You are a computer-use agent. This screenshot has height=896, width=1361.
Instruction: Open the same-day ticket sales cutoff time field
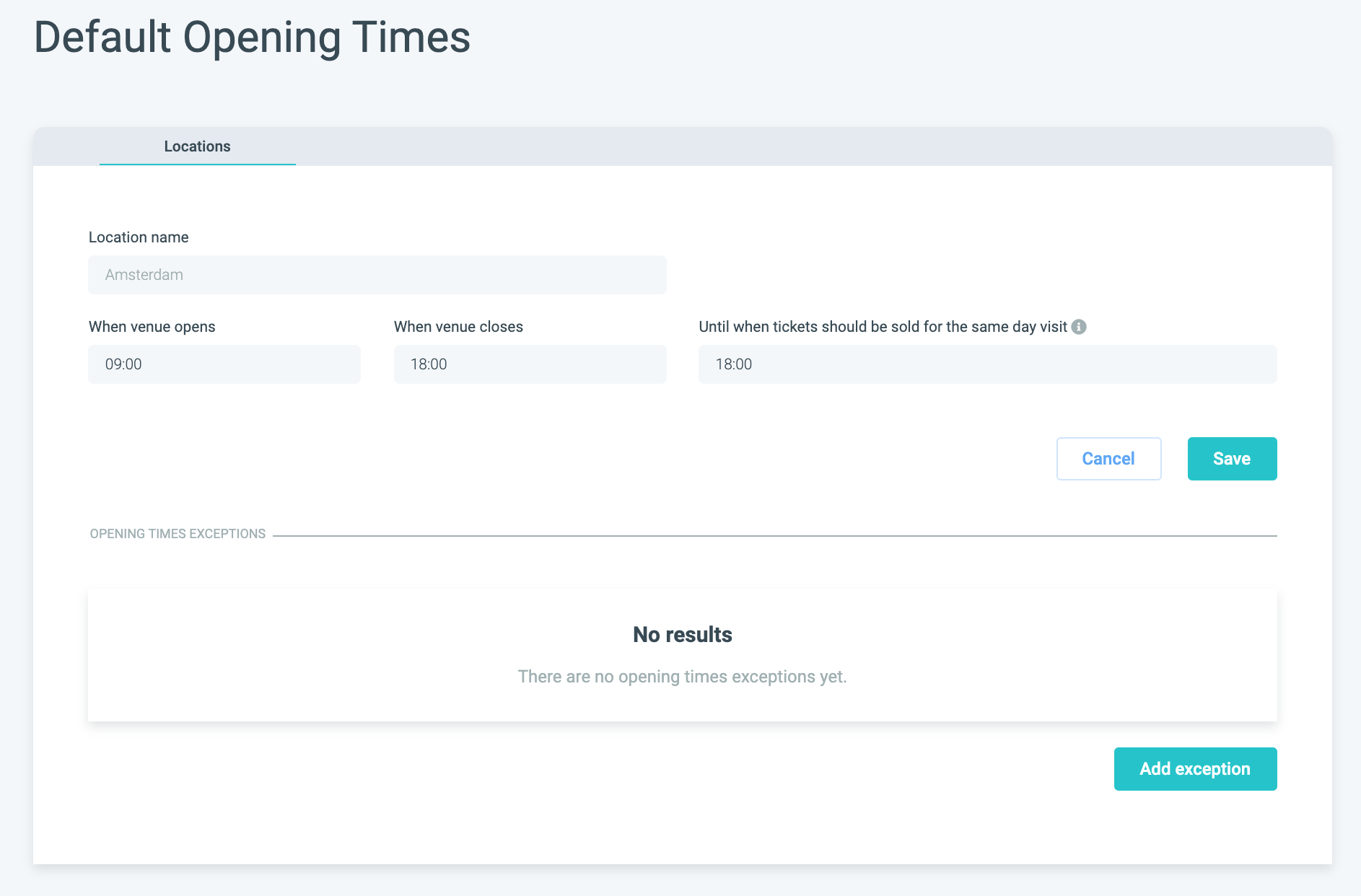coord(987,364)
